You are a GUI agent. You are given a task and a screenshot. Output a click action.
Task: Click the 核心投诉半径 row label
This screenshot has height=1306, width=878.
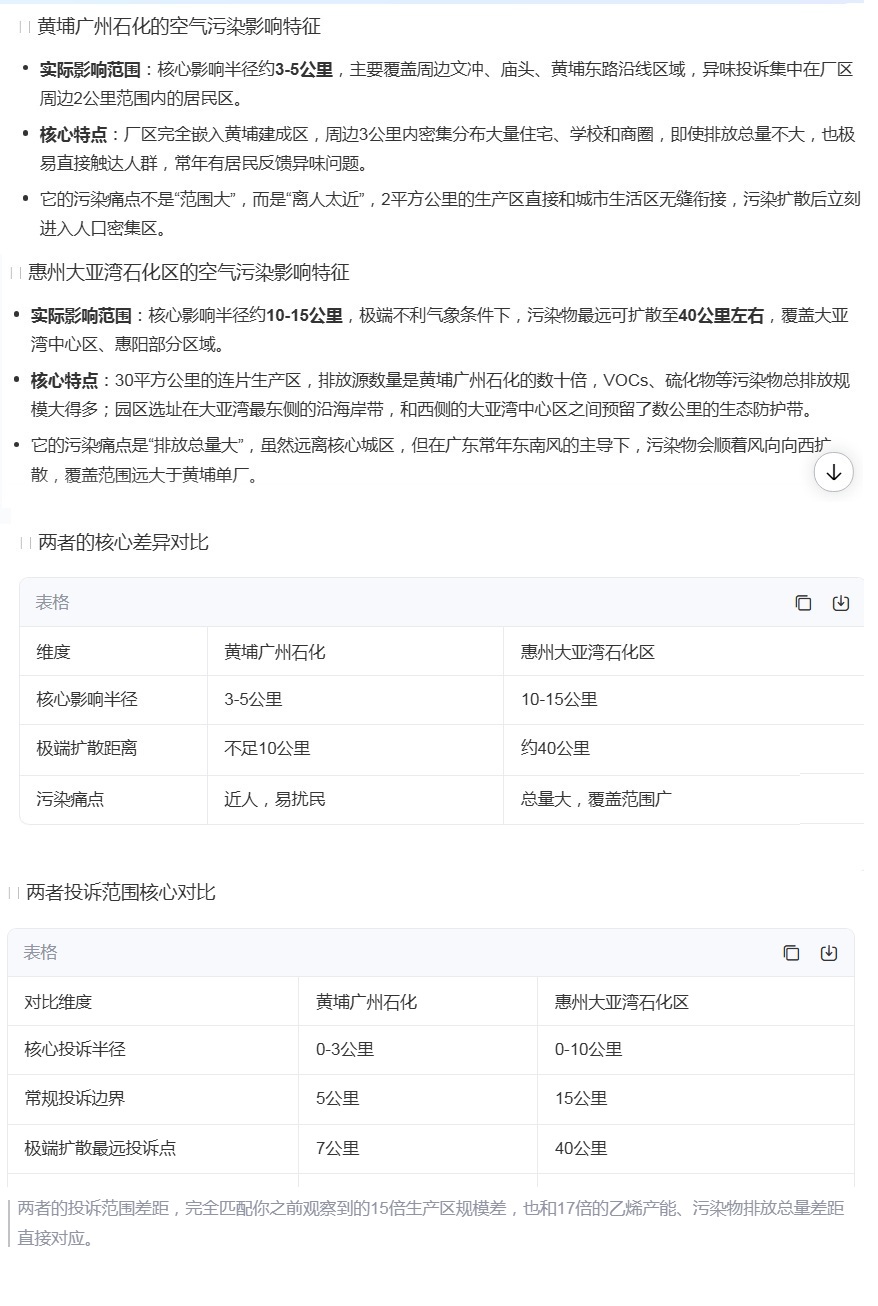(75, 1050)
